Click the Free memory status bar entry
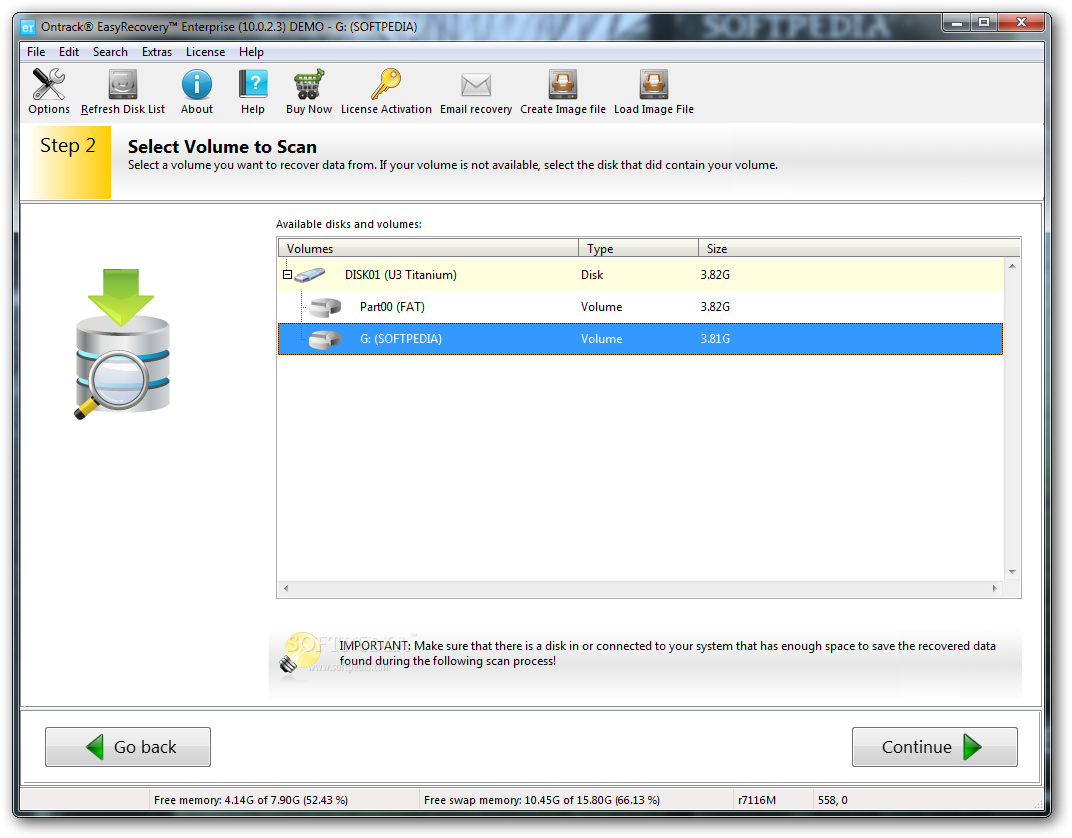This screenshot has height=838, width=1072. click(x=251, y=800)
